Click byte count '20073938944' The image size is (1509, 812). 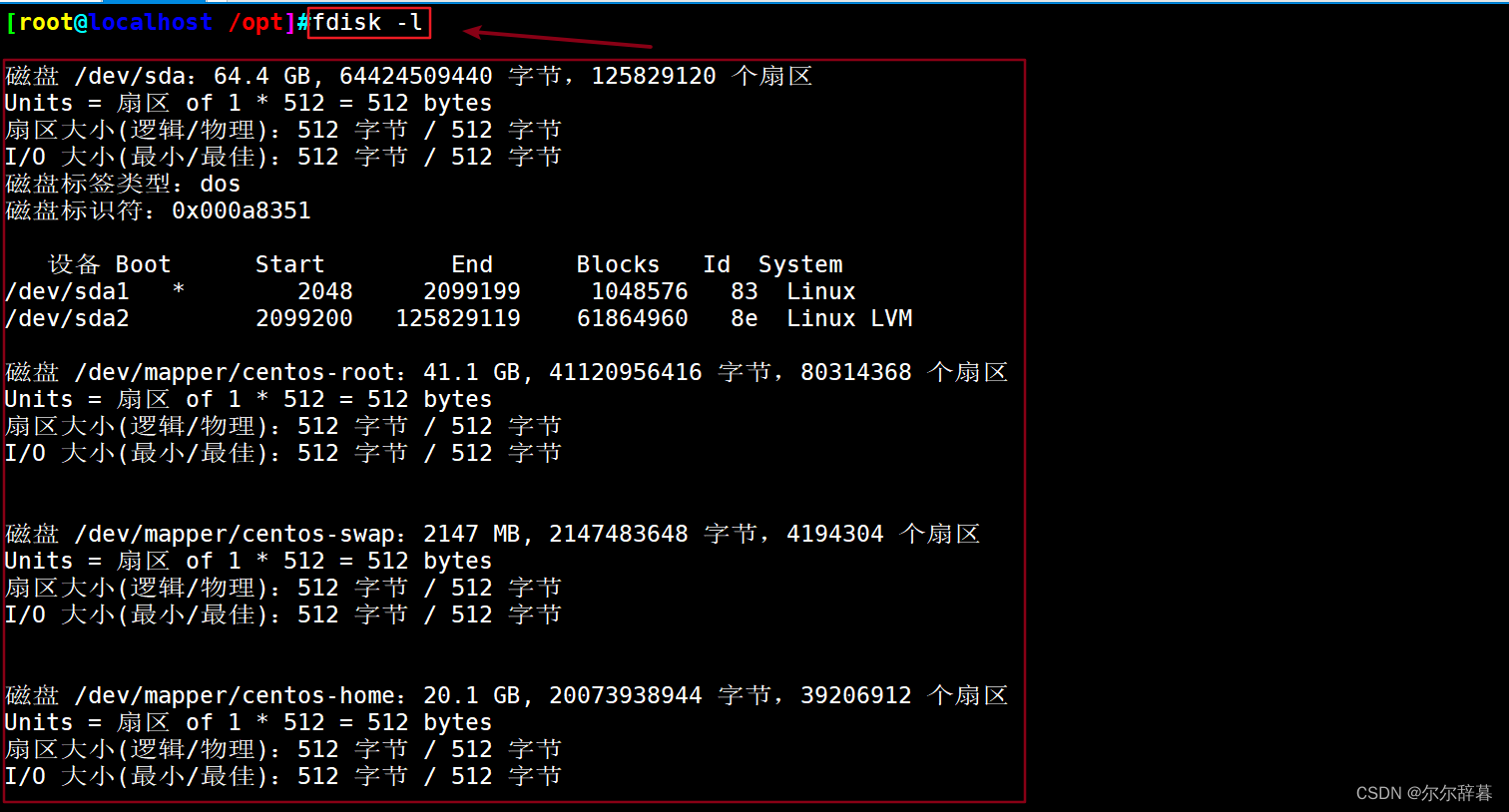pyautogui.click(x=626, y=695)
